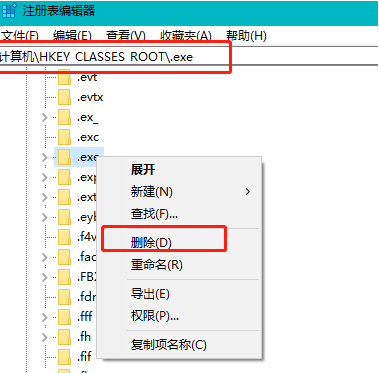379x373 pixels.
Task: Click the registry path address bar
Action: (189, 57)
